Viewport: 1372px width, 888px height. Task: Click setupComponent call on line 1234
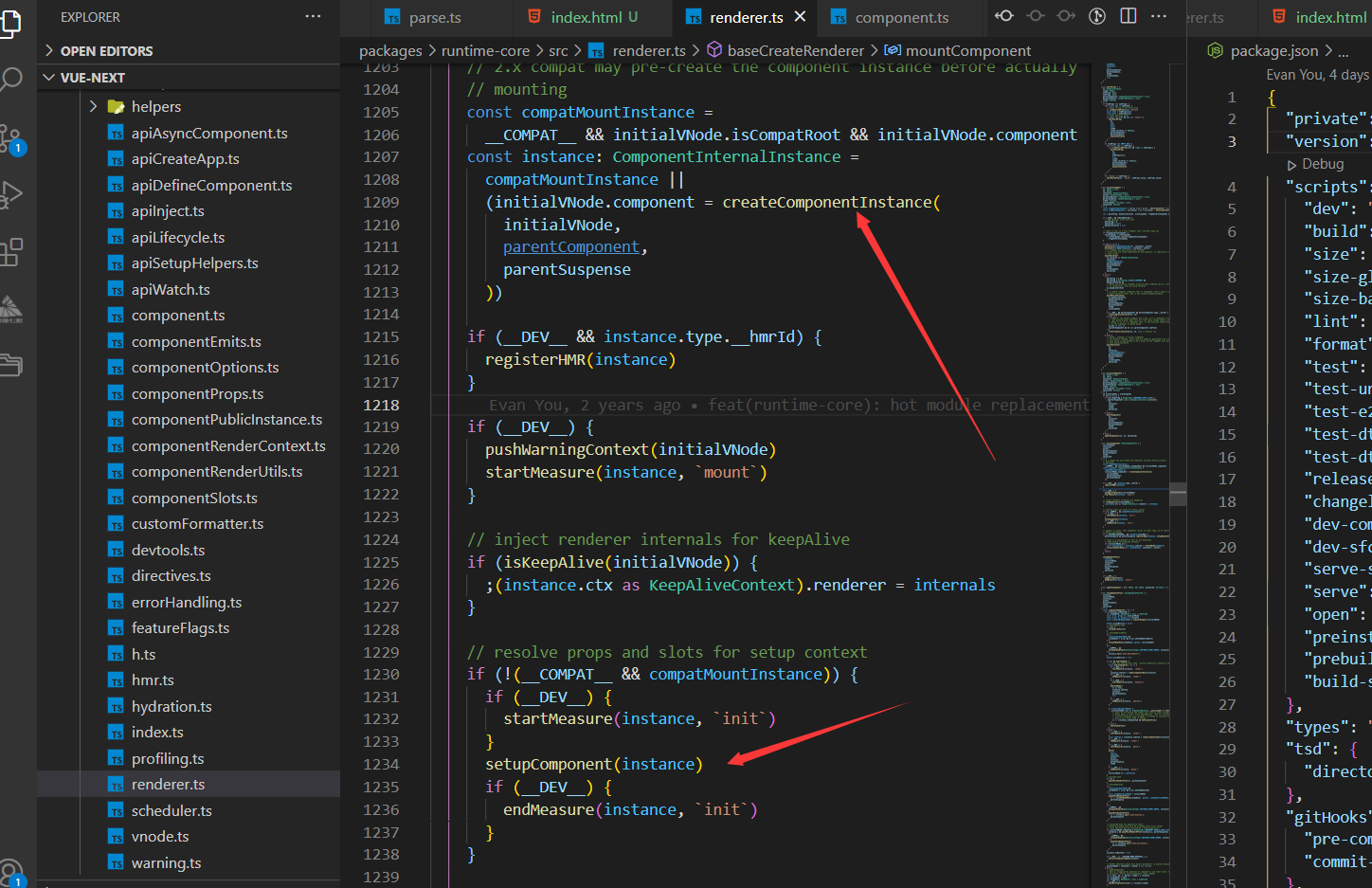[x=549, y=764]
